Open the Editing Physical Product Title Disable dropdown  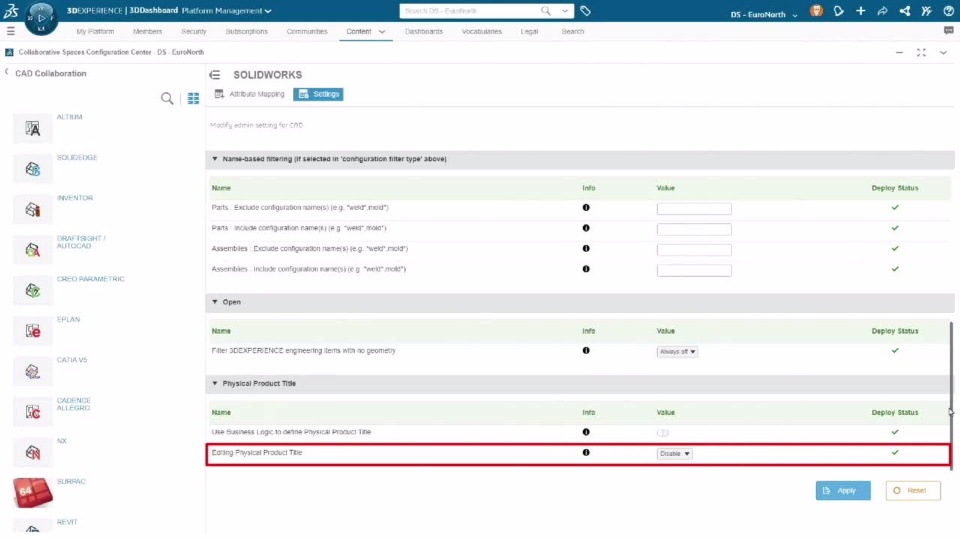pyautogui.click(x=674, y=454)
